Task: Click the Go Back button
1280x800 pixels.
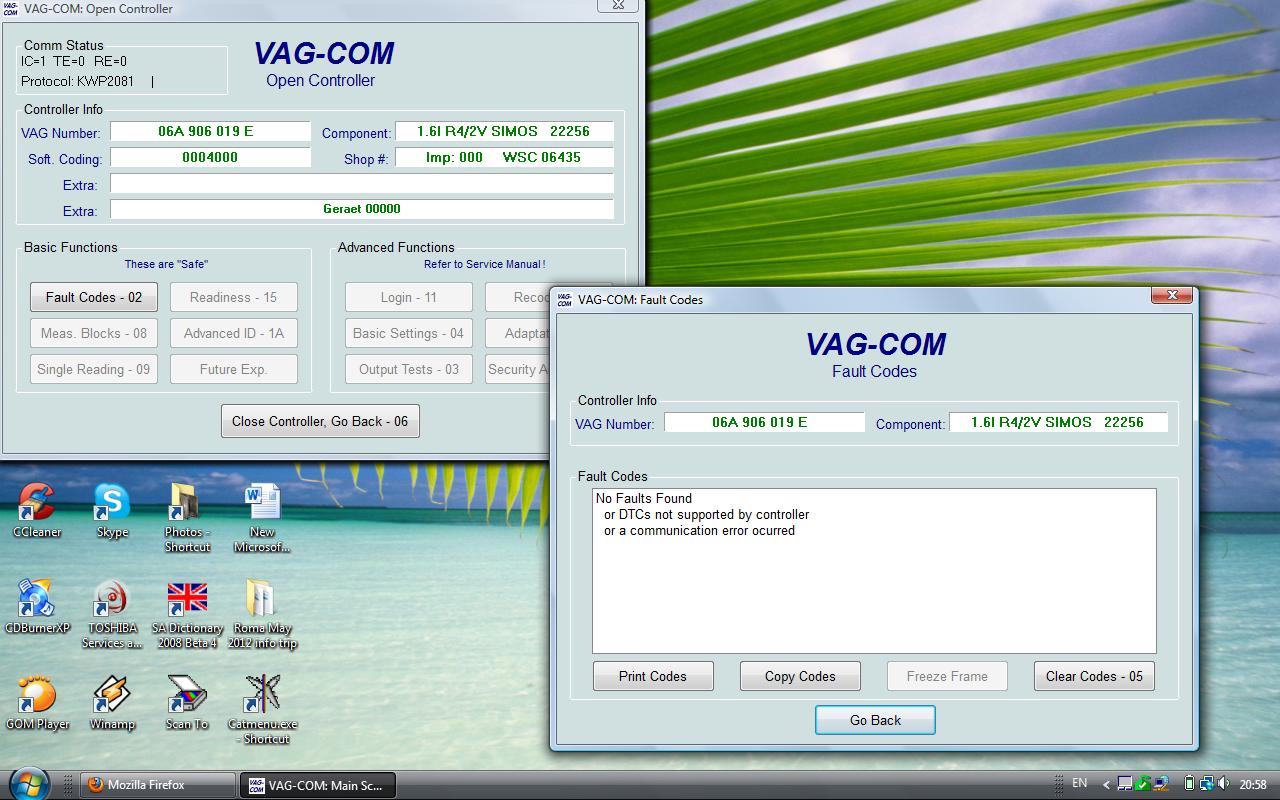Action: (x=875, y=720)
